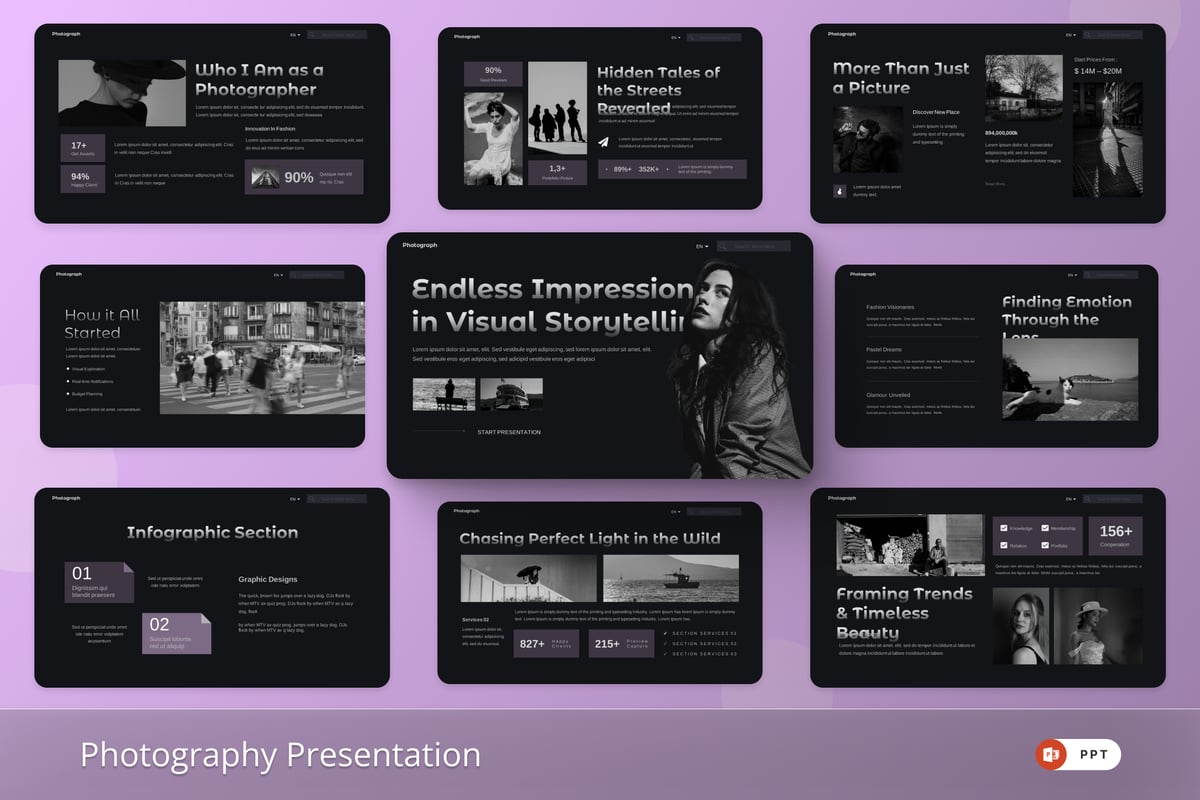The height and width of the screenshot is (800, 1200).
Task: Click the paper plane icon on Hidden Tales slide
Action: click(604, 143)
